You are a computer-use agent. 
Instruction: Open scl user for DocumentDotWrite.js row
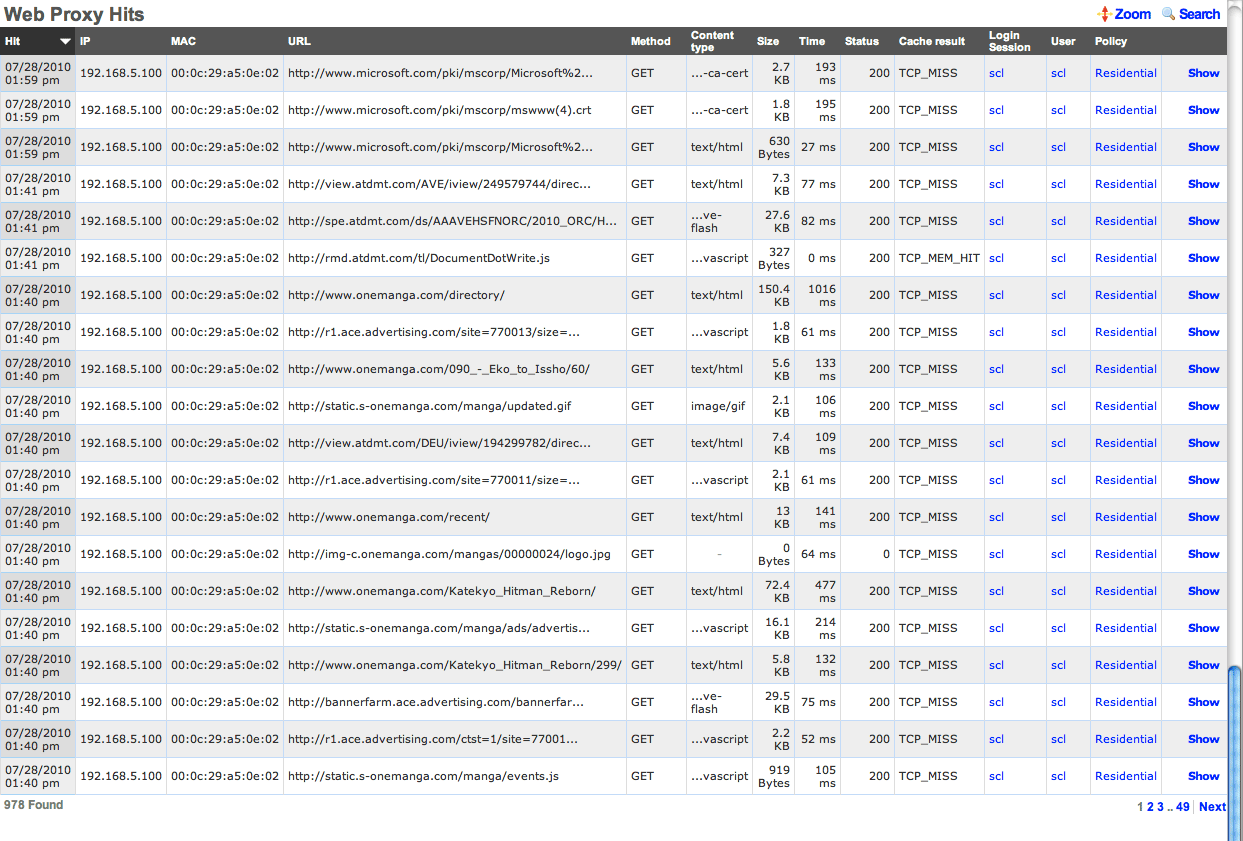click(1058, 258)
